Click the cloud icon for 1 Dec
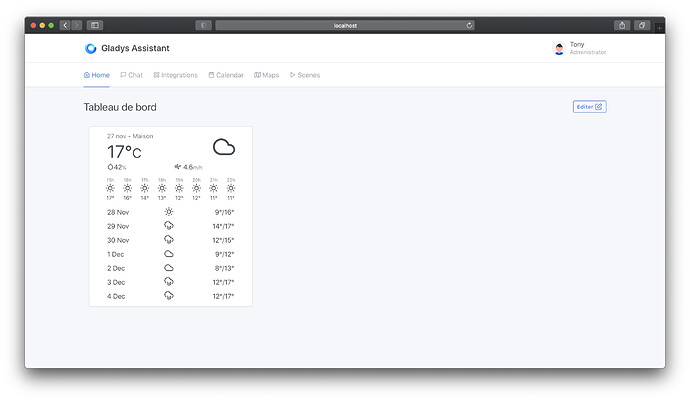The image size is (690, 401). [x=169, y=254]
